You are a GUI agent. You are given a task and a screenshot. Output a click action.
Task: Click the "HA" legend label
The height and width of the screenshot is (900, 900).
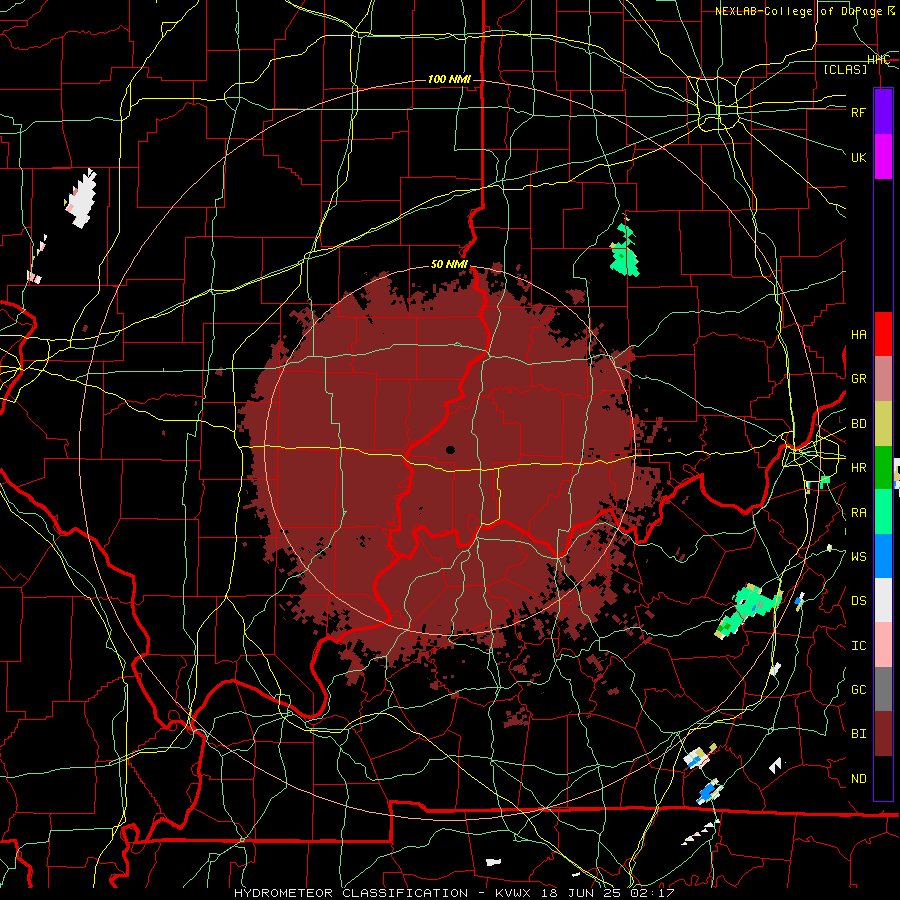858,335
